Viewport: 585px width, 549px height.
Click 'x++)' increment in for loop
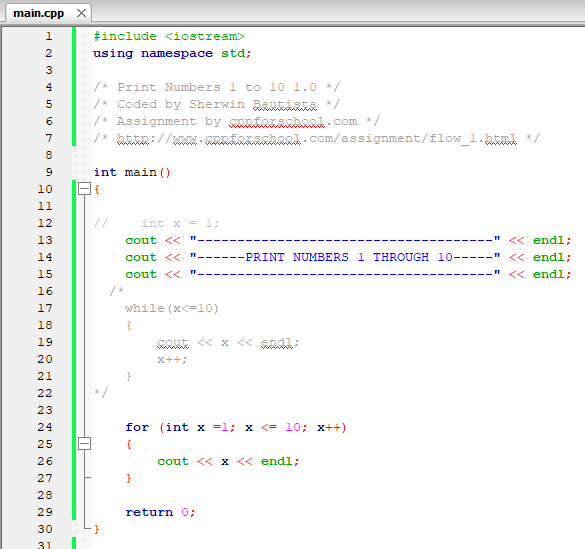[332, 427]
